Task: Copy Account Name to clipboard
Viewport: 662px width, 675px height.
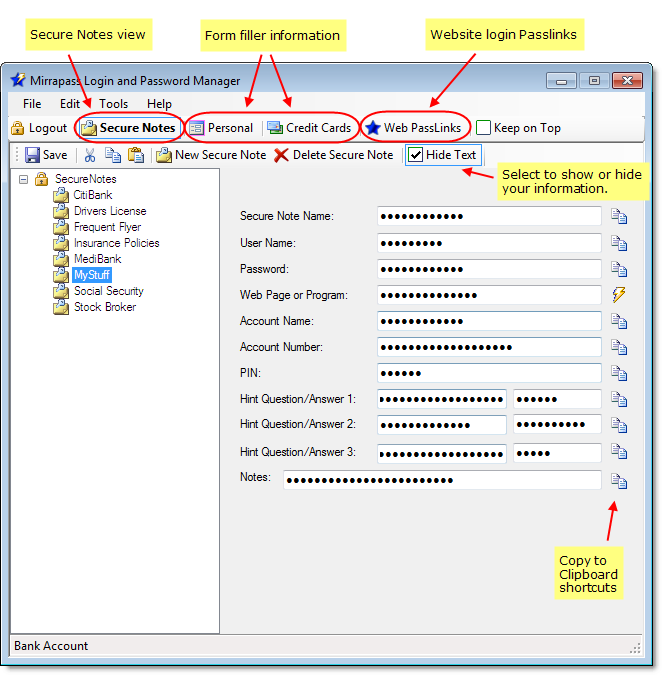Action: coord(619,321)
